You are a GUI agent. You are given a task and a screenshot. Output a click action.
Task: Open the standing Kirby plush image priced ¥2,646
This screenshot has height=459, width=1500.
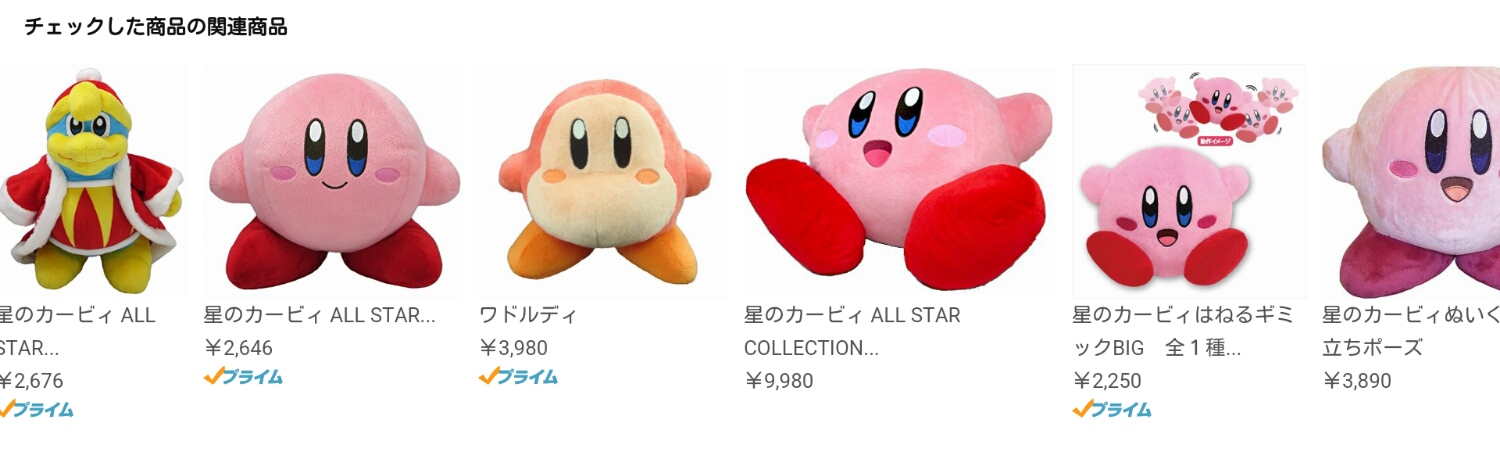pyautogui.click(x=333, y=181)
